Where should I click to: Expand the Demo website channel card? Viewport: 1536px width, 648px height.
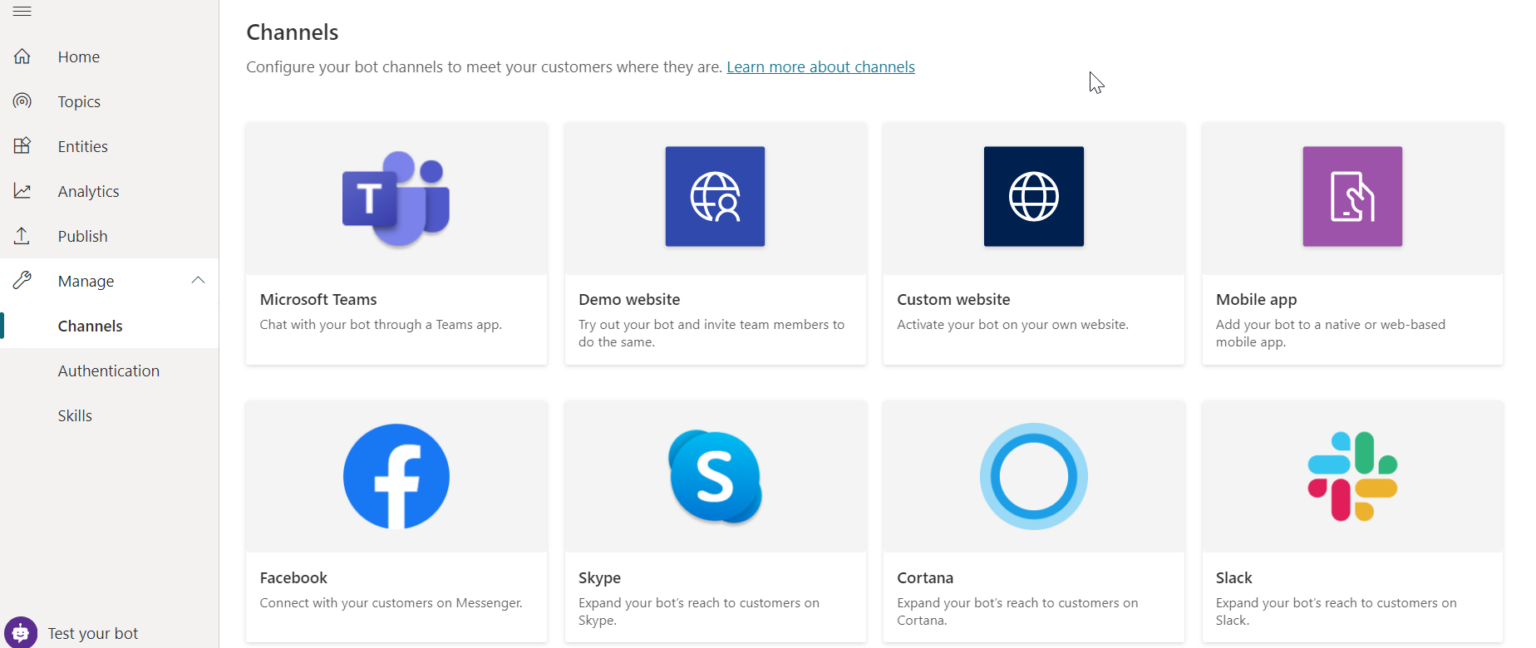coord(715,243)
